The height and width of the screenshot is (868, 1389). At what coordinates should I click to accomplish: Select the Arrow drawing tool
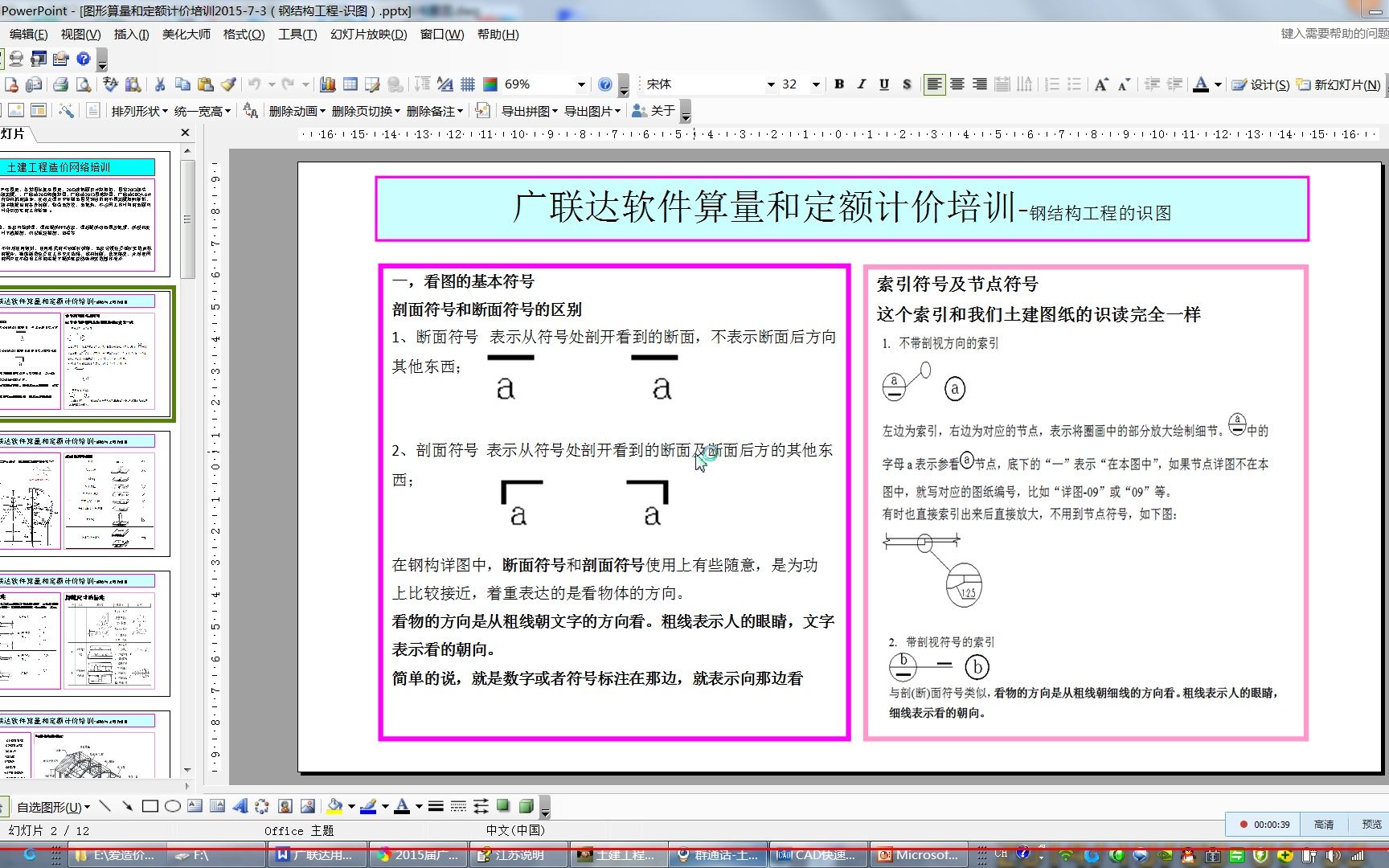pyautogui.click(x=127, y=806)
